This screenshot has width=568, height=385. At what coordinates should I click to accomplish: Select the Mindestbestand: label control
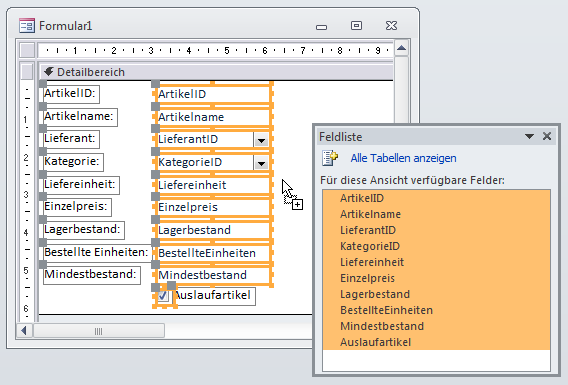pos(92,275)
